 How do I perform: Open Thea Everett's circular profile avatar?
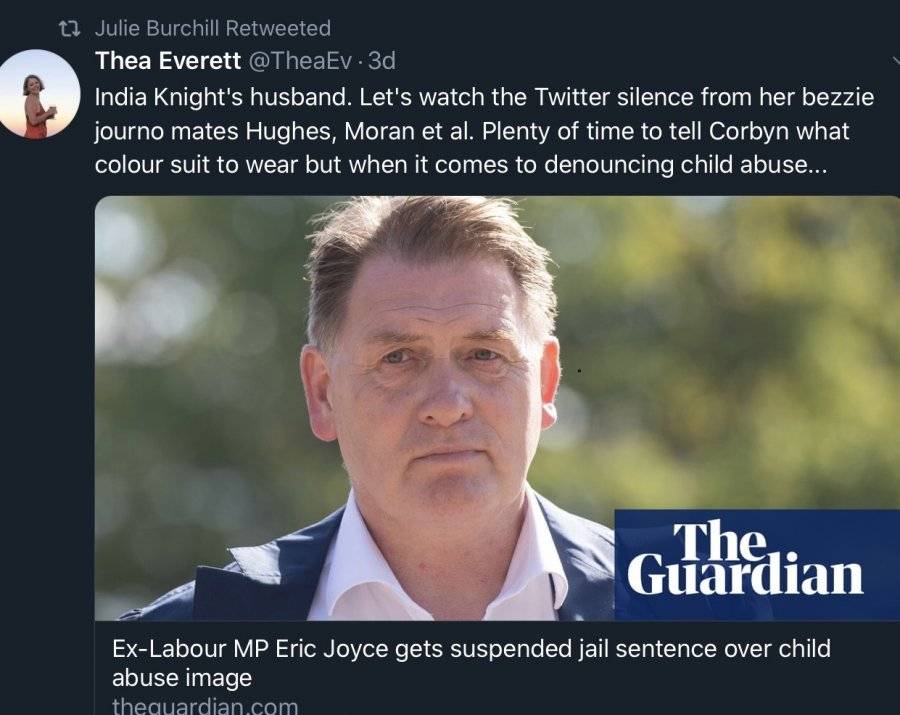click(37, 94)
